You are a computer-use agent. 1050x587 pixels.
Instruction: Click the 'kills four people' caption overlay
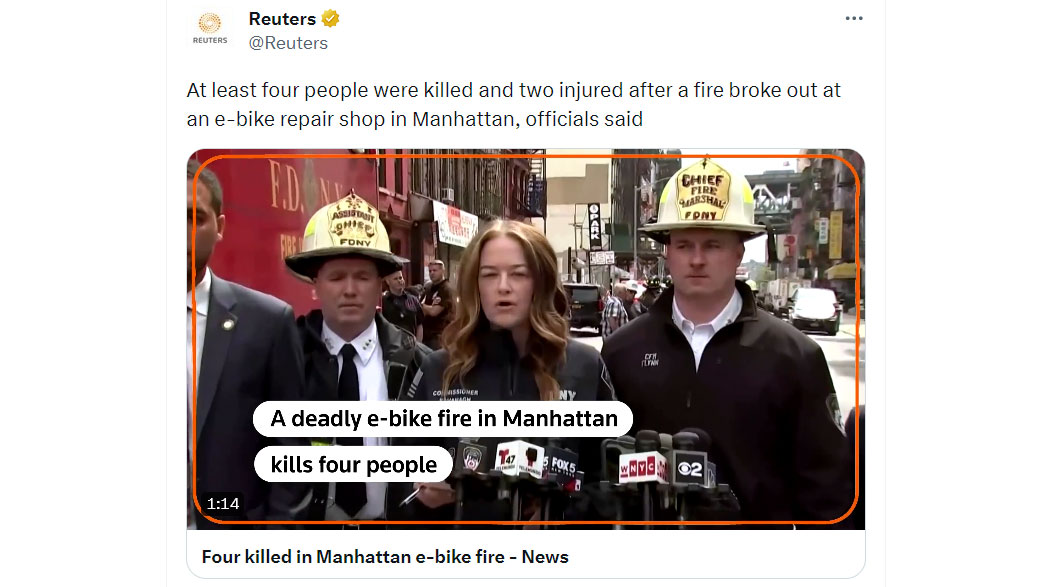coord(354,464)
